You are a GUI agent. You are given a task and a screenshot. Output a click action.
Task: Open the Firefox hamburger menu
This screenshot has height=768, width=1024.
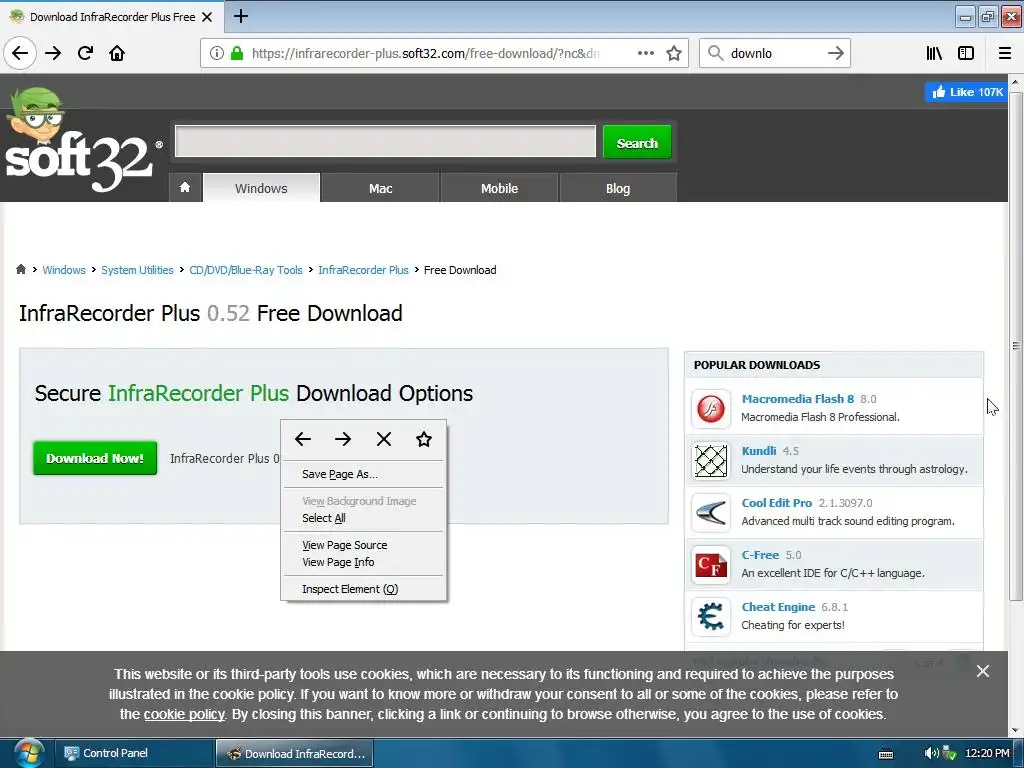1004,53
